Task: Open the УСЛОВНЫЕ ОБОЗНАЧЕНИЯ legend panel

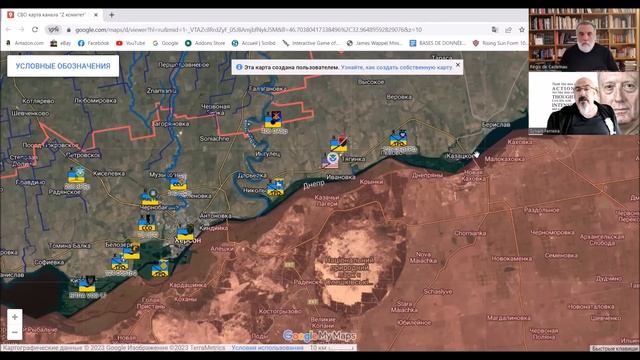Action: pos(63,66)
